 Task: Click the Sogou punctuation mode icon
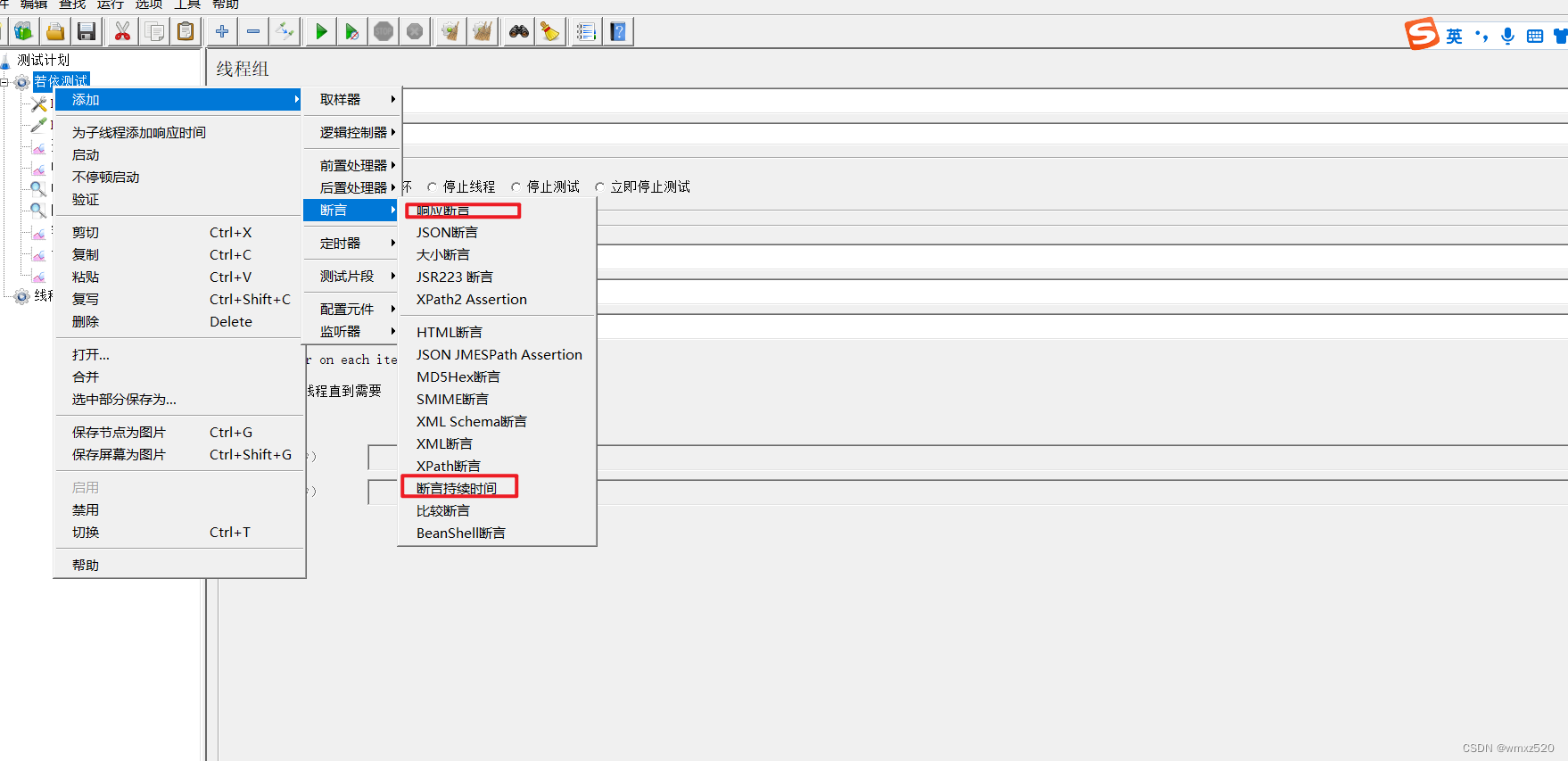click(1481, 36)
